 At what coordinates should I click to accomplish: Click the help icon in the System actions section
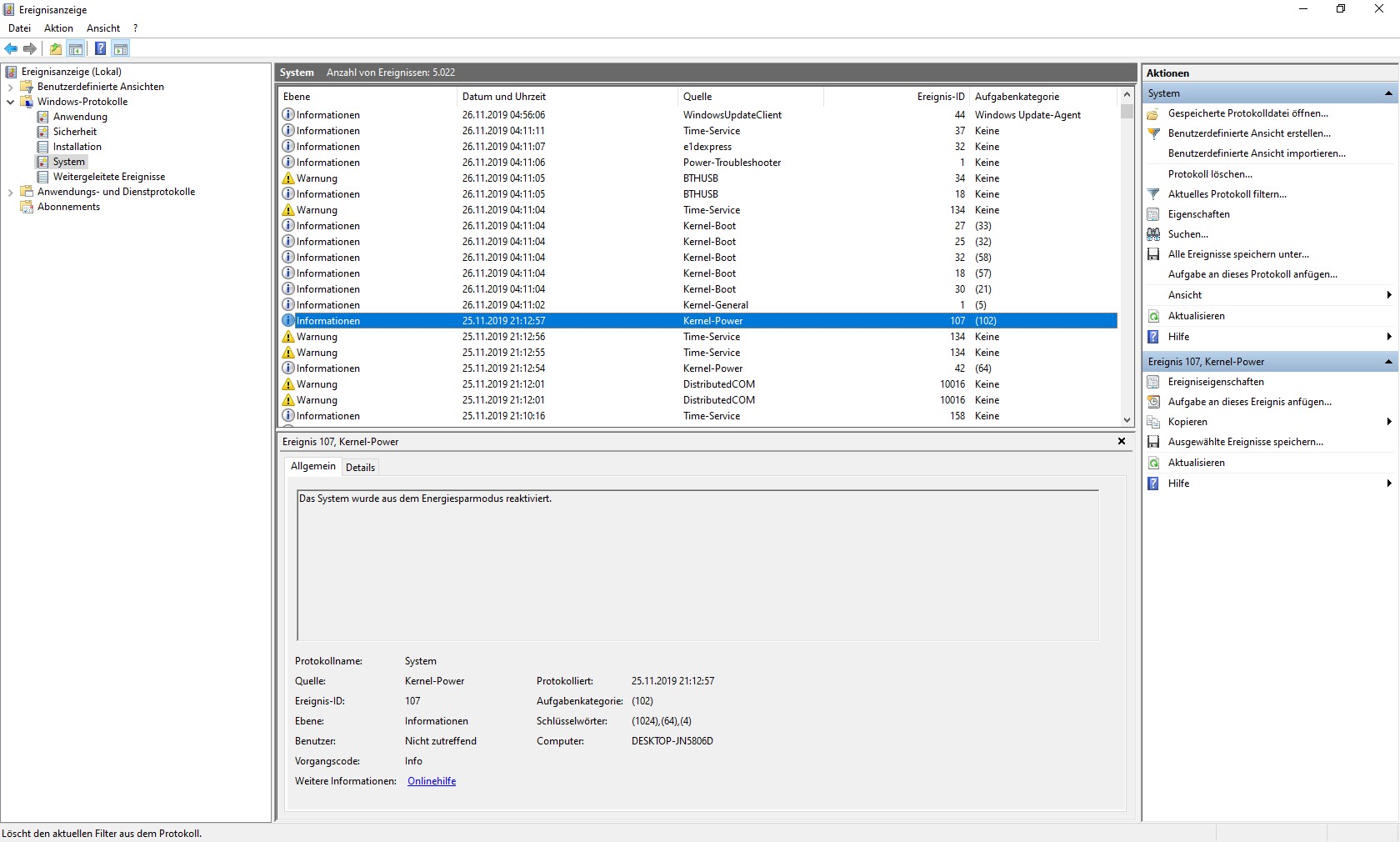tap(1153, 338)
